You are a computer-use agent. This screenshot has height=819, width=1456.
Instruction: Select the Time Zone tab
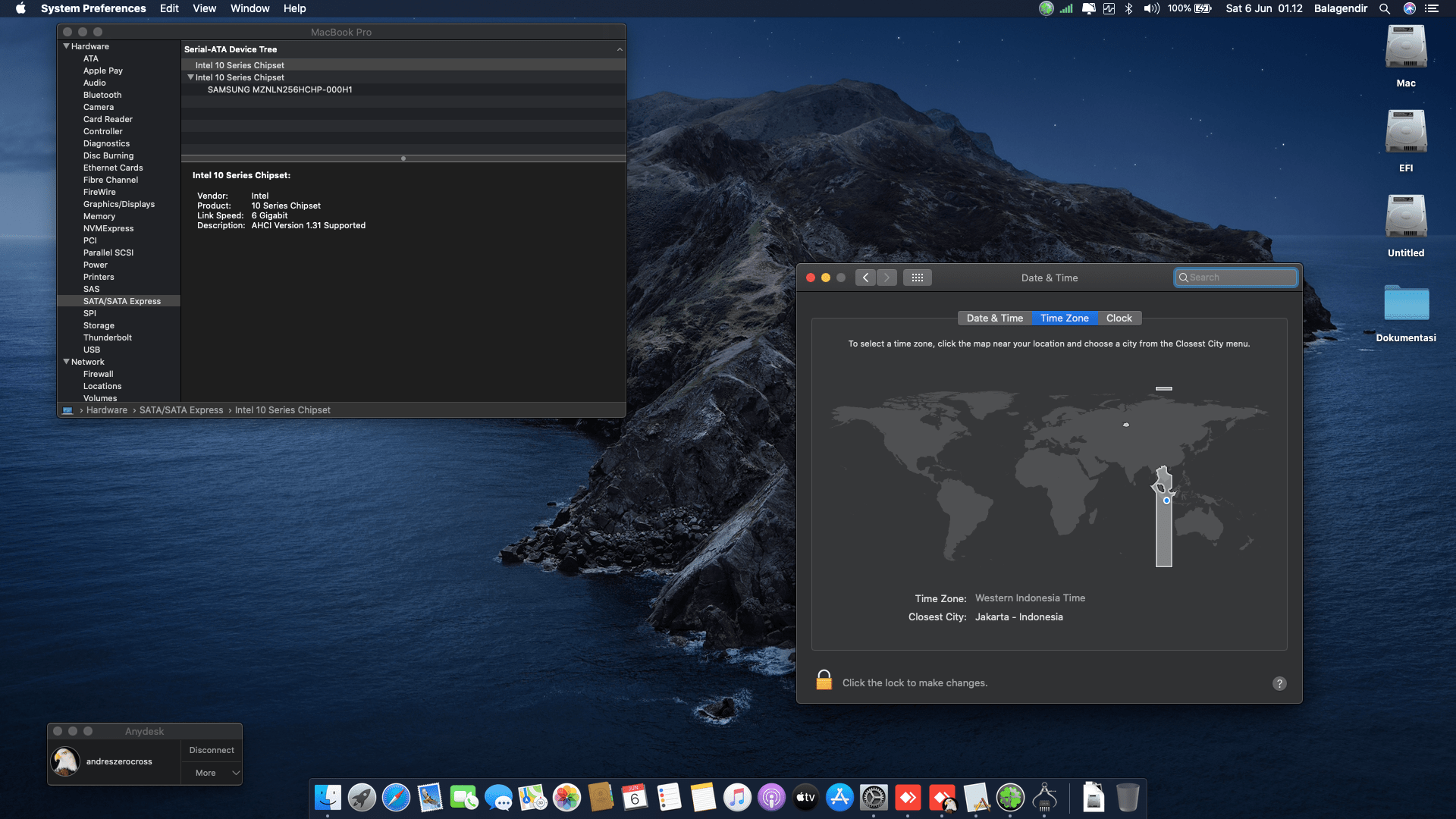click(x=1064, y=318)
